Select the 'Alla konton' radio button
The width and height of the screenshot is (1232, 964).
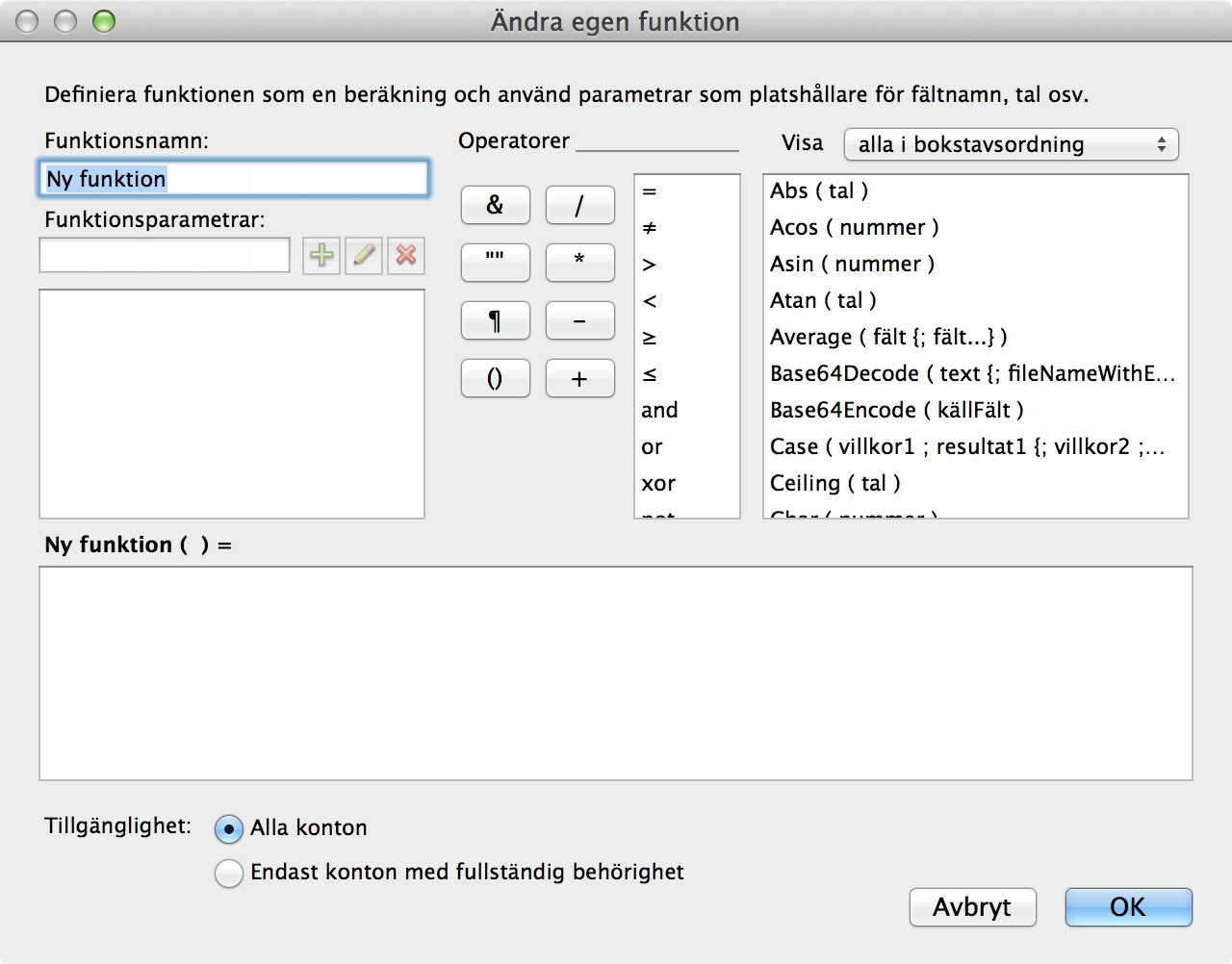click(x=229, y=828)
